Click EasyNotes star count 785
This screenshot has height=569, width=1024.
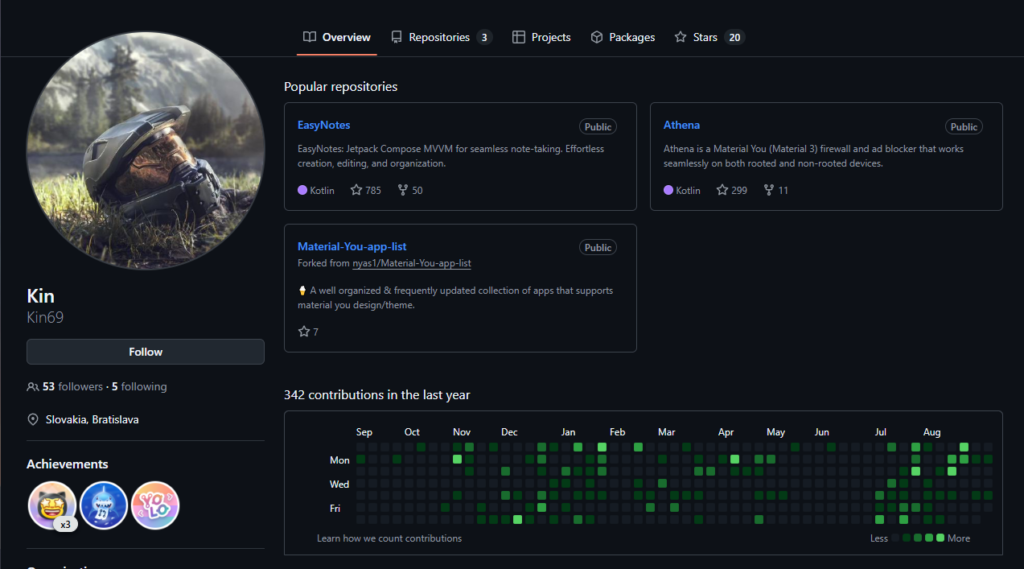pos(366,190)
